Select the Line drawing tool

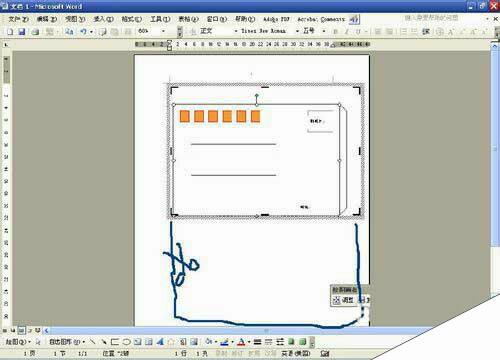coord(93,342)
